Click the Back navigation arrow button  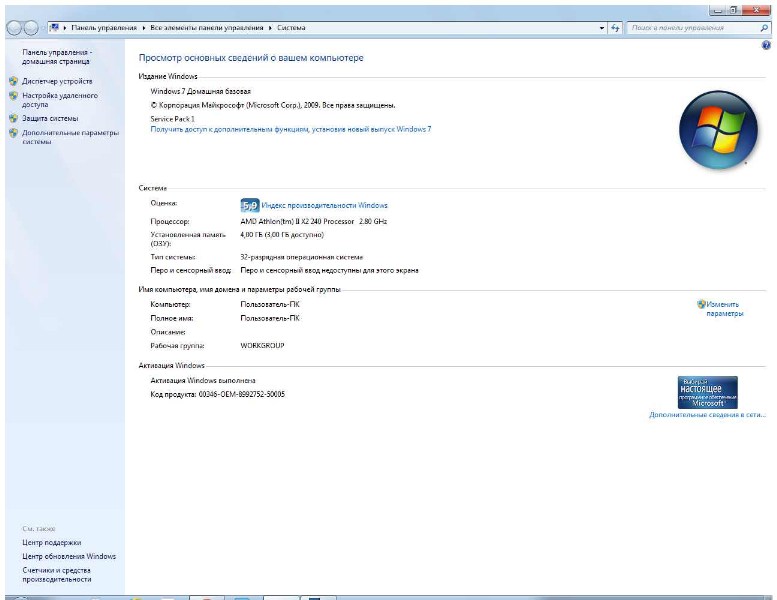[x=13, y=28]
